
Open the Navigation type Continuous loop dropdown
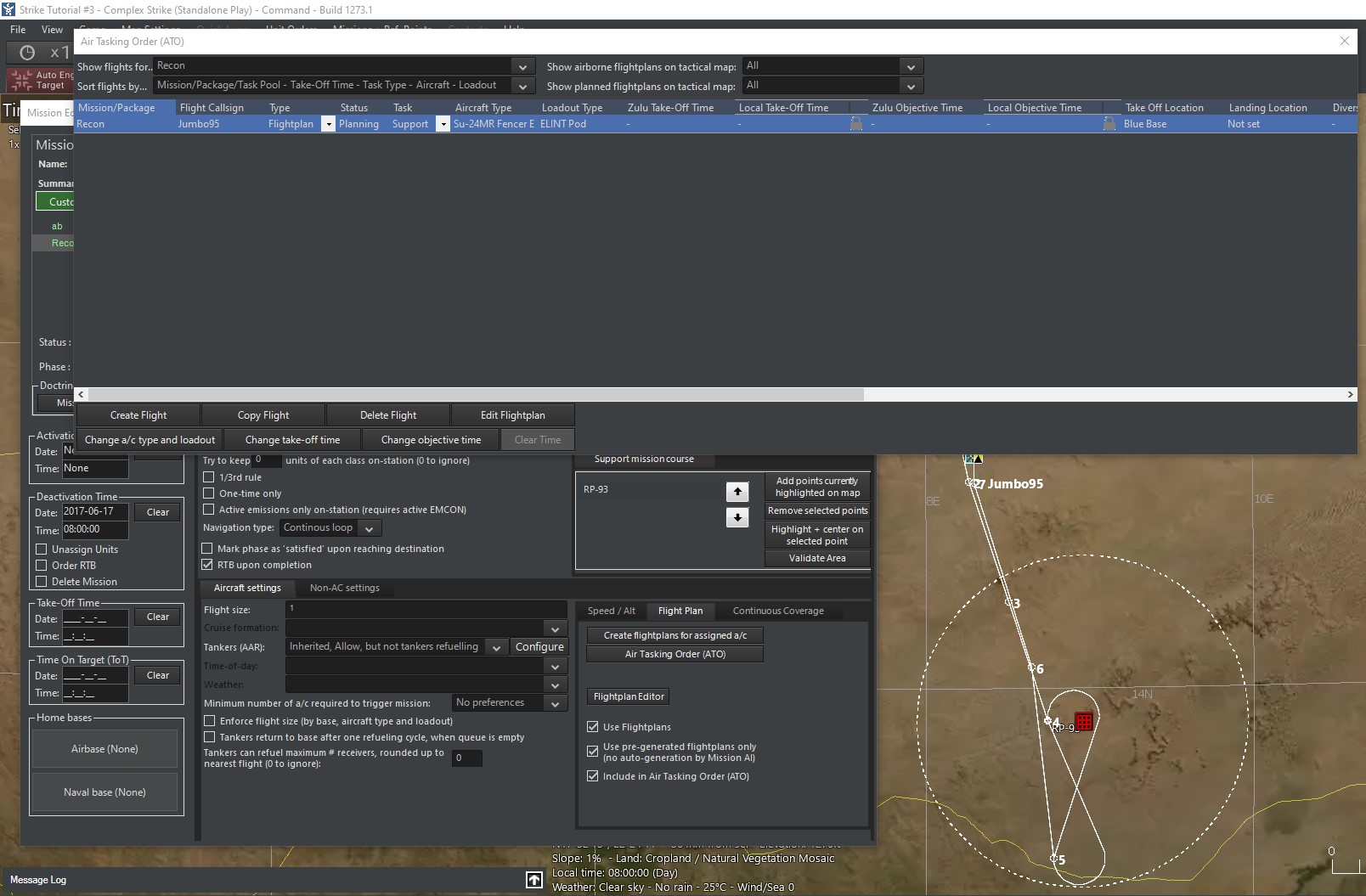pos(369,527)
